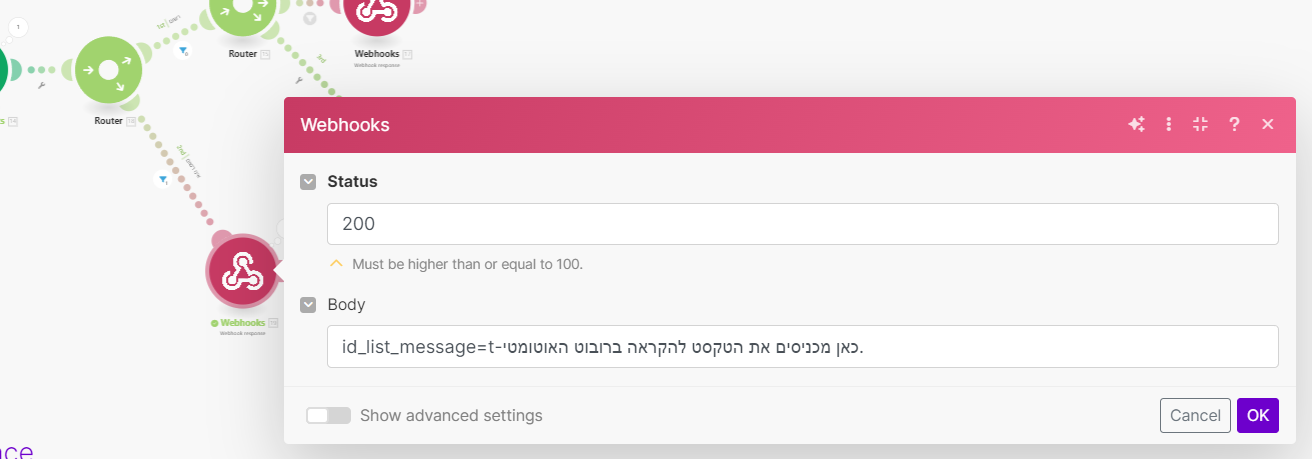Select the large Webhooks response module icon
1312x459 pixels.
[241, 272]
